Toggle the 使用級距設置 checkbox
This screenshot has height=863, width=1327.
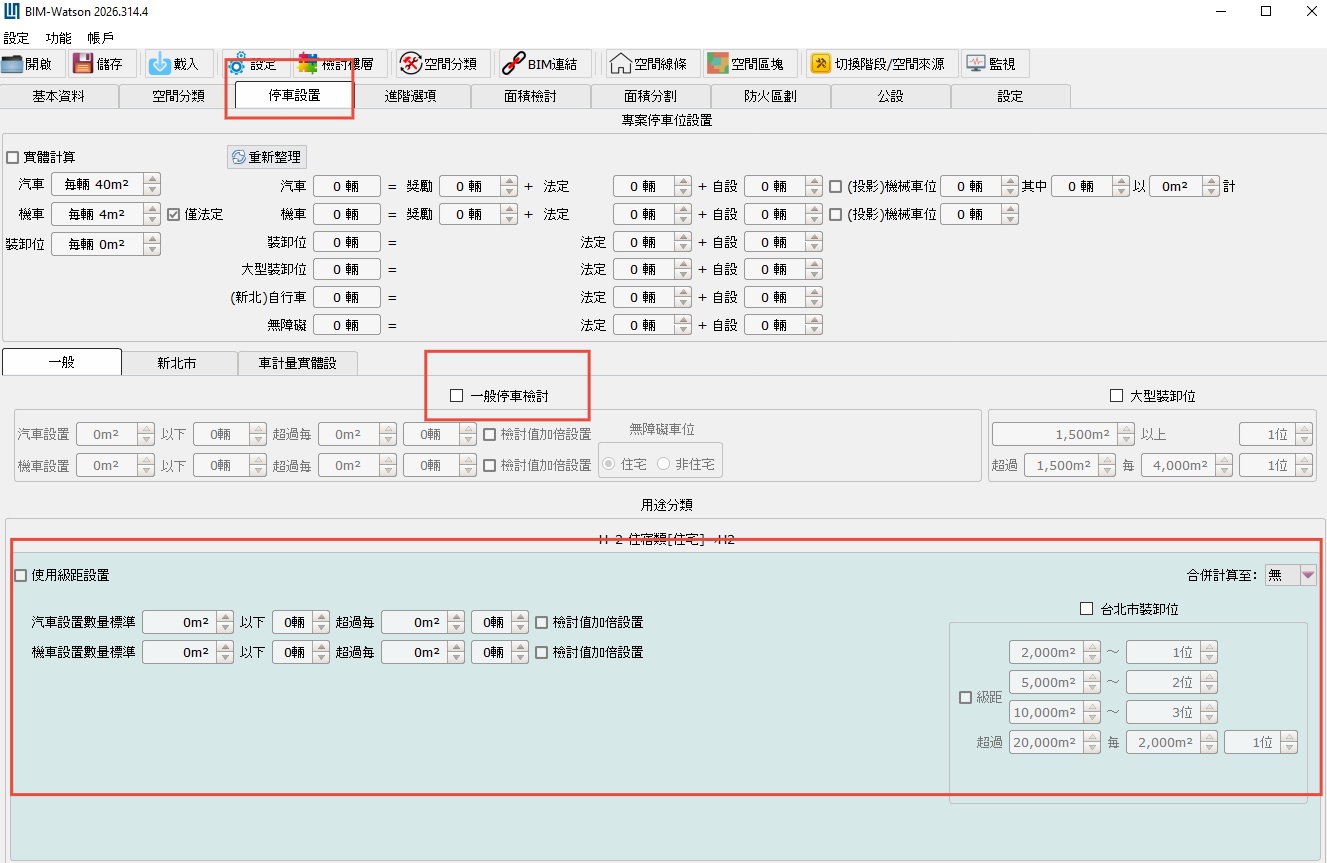coord(21,575)
